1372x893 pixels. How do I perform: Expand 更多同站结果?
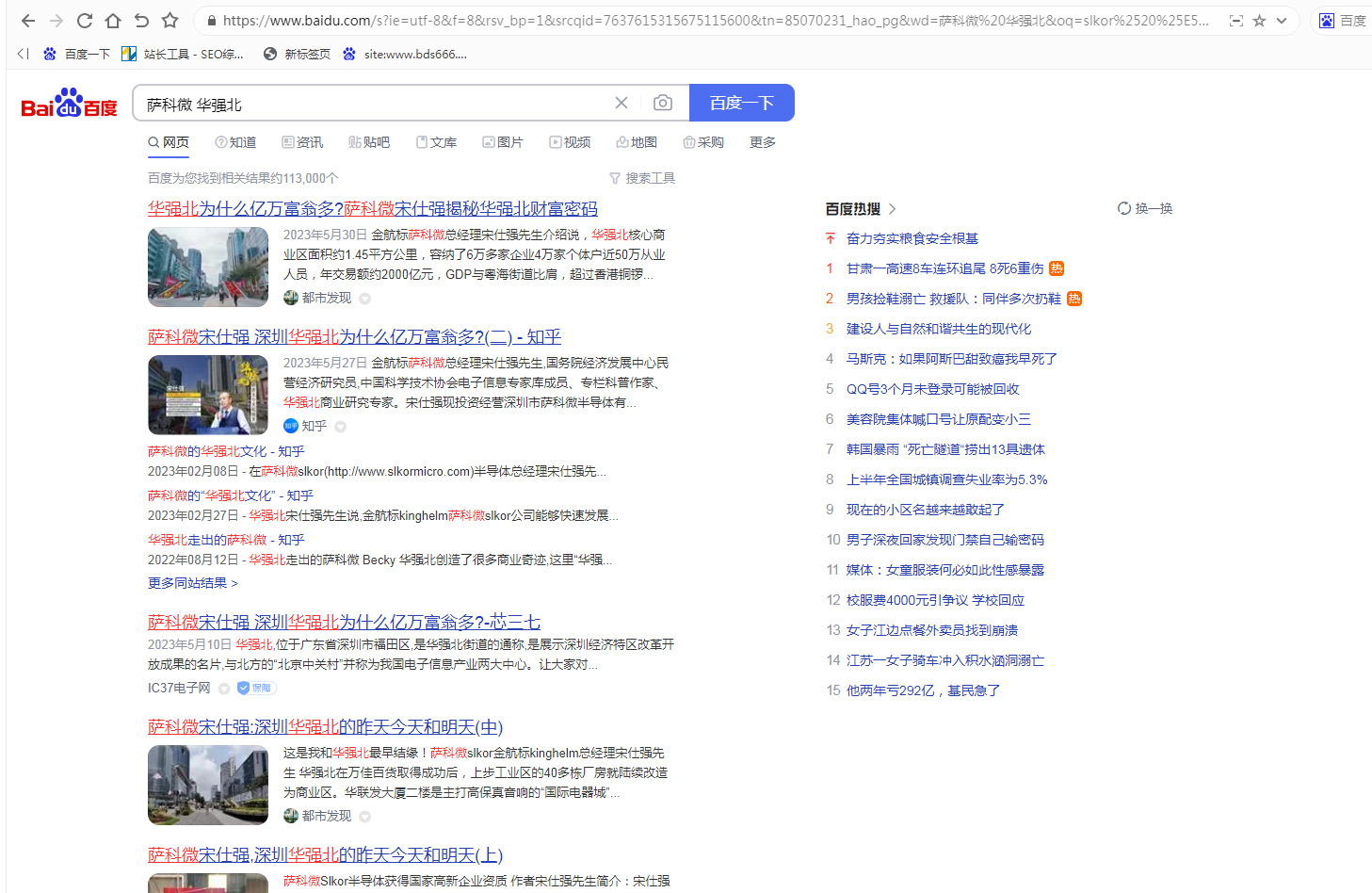click(x=193, y=583)
